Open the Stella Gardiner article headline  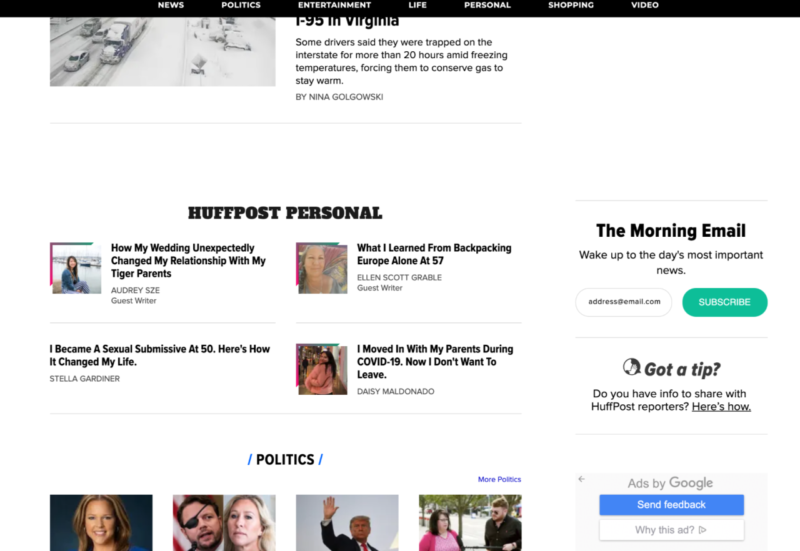(x=160, y=356)
